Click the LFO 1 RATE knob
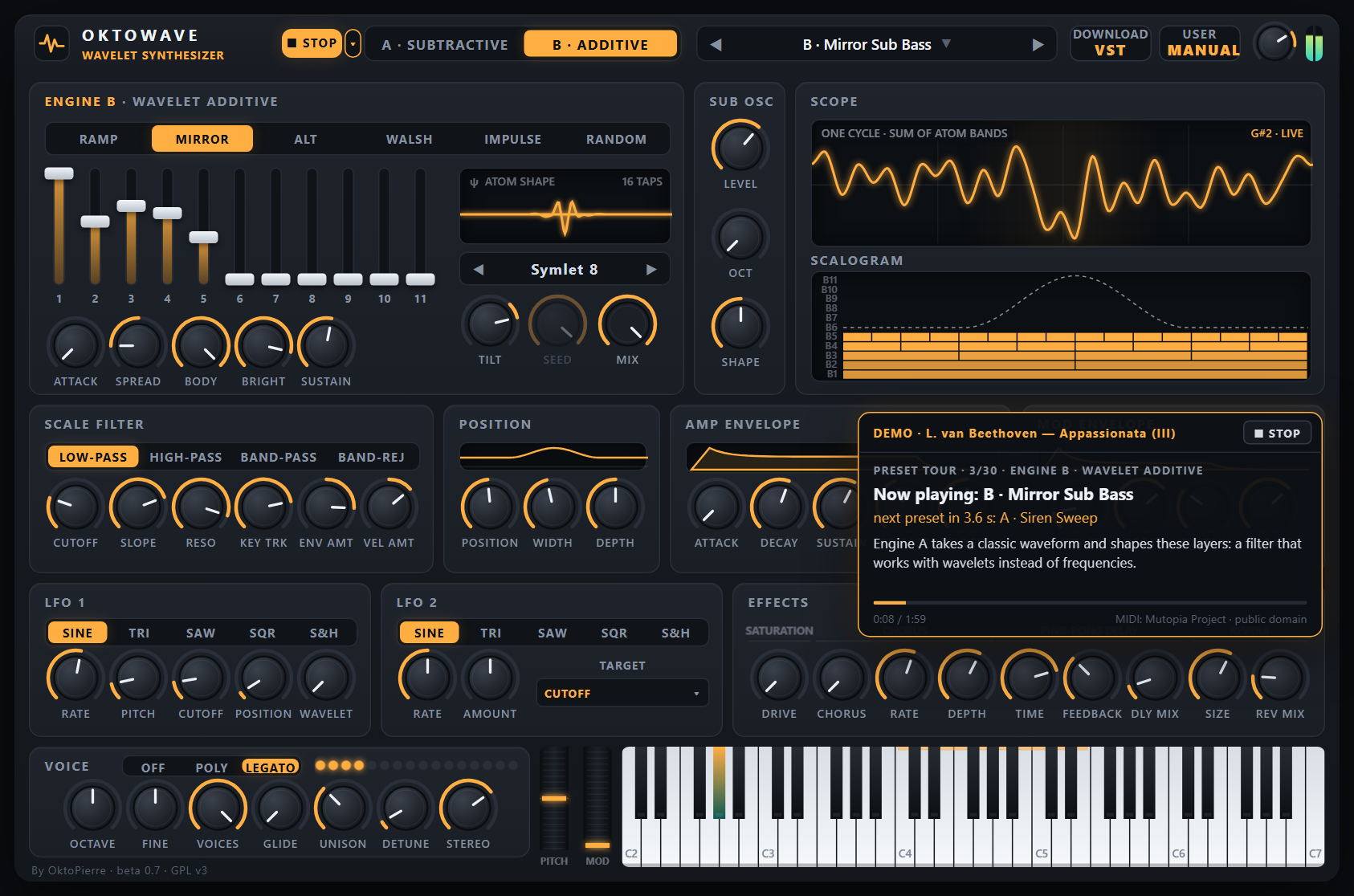 coord(75,677)
